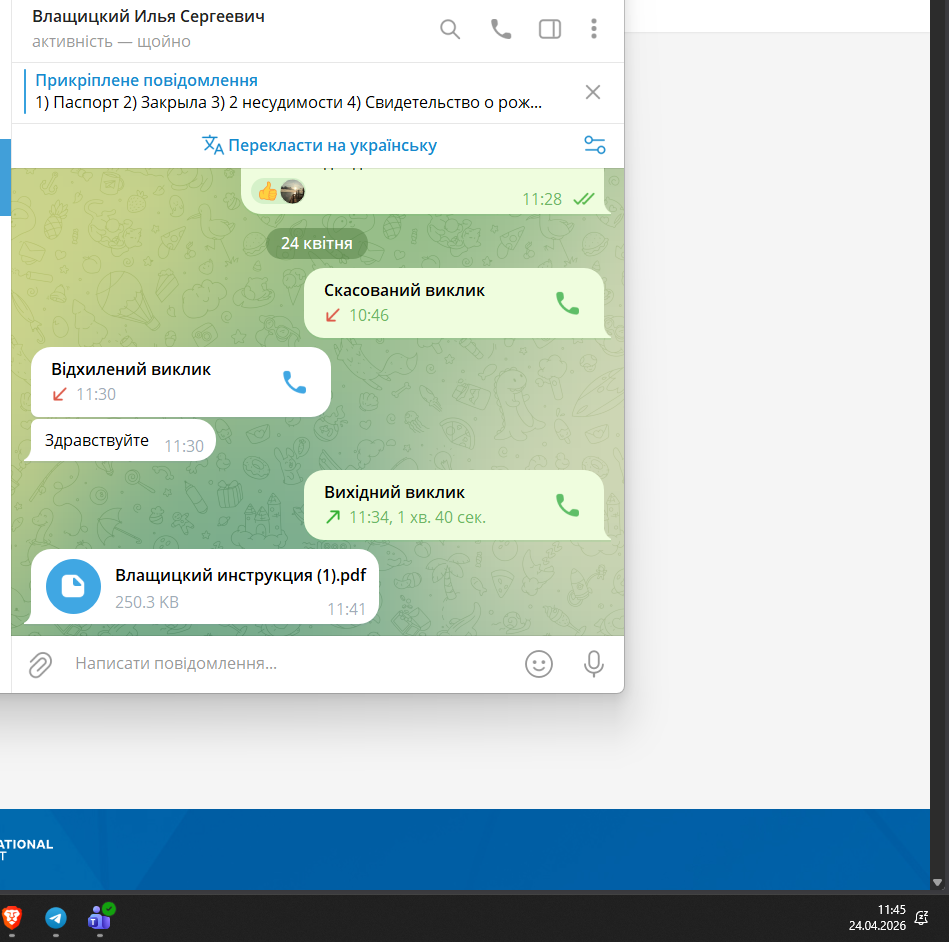
Task: Click the voice message microphone icon
Action: pyautogui.click(x=594, y=664)
